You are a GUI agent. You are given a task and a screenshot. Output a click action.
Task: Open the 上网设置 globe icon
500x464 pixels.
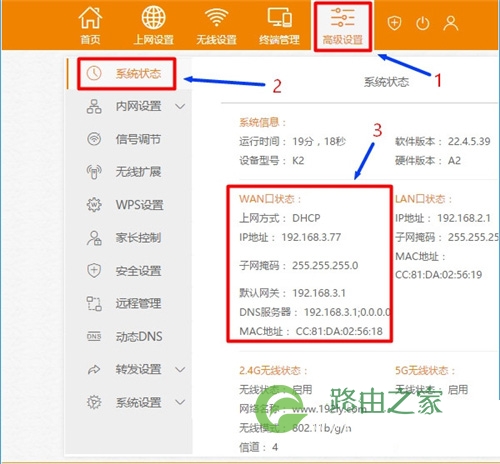[x=153, y=17]
